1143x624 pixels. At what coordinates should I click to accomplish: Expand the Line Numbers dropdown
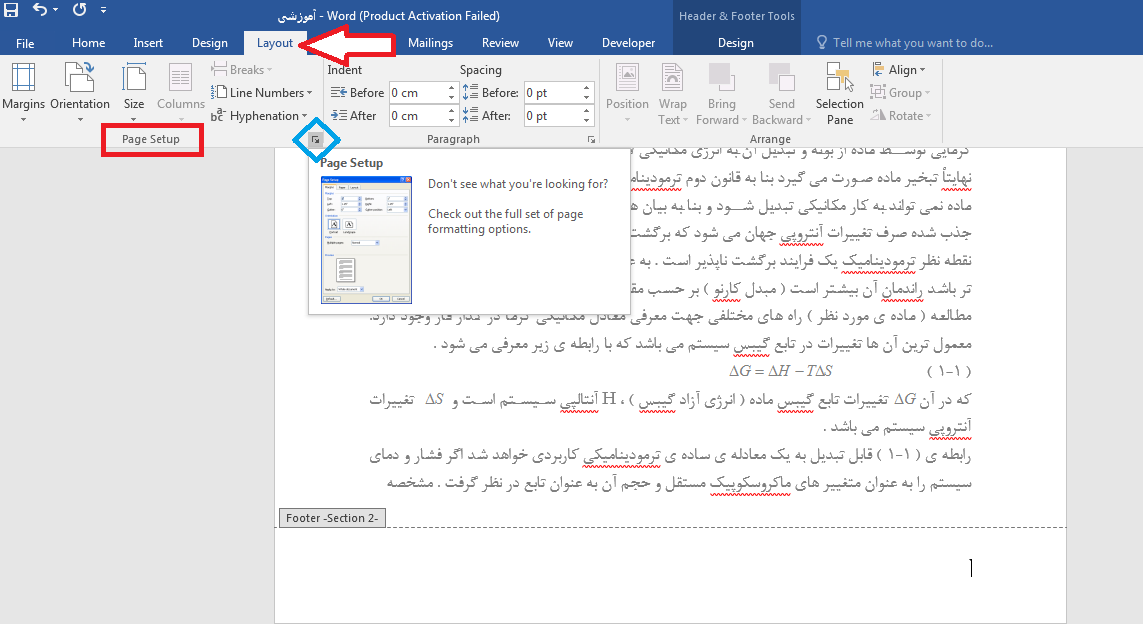point(263,93)
